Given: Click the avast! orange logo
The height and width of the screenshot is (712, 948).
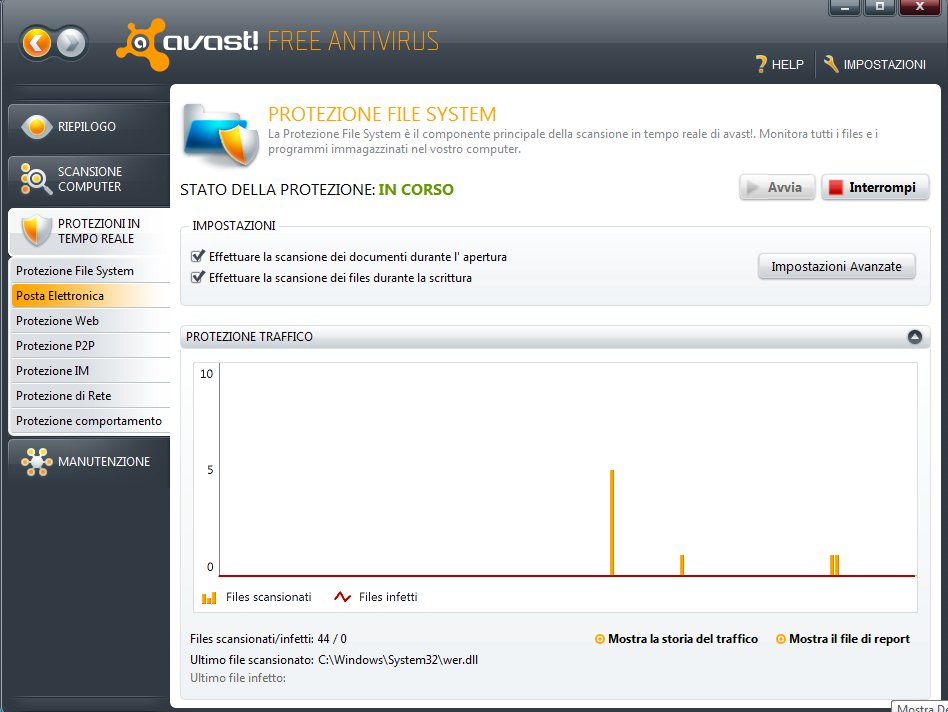Looking at the screenshot, I should 143,44.
